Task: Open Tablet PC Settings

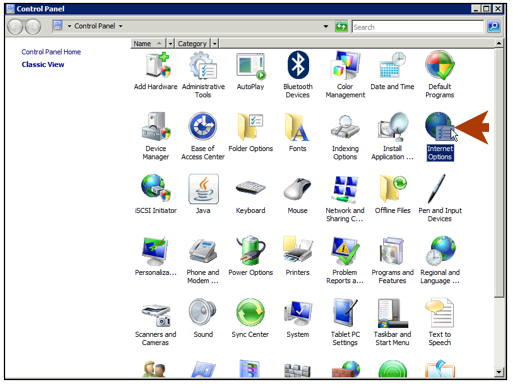Action: [x=345, y=323]
